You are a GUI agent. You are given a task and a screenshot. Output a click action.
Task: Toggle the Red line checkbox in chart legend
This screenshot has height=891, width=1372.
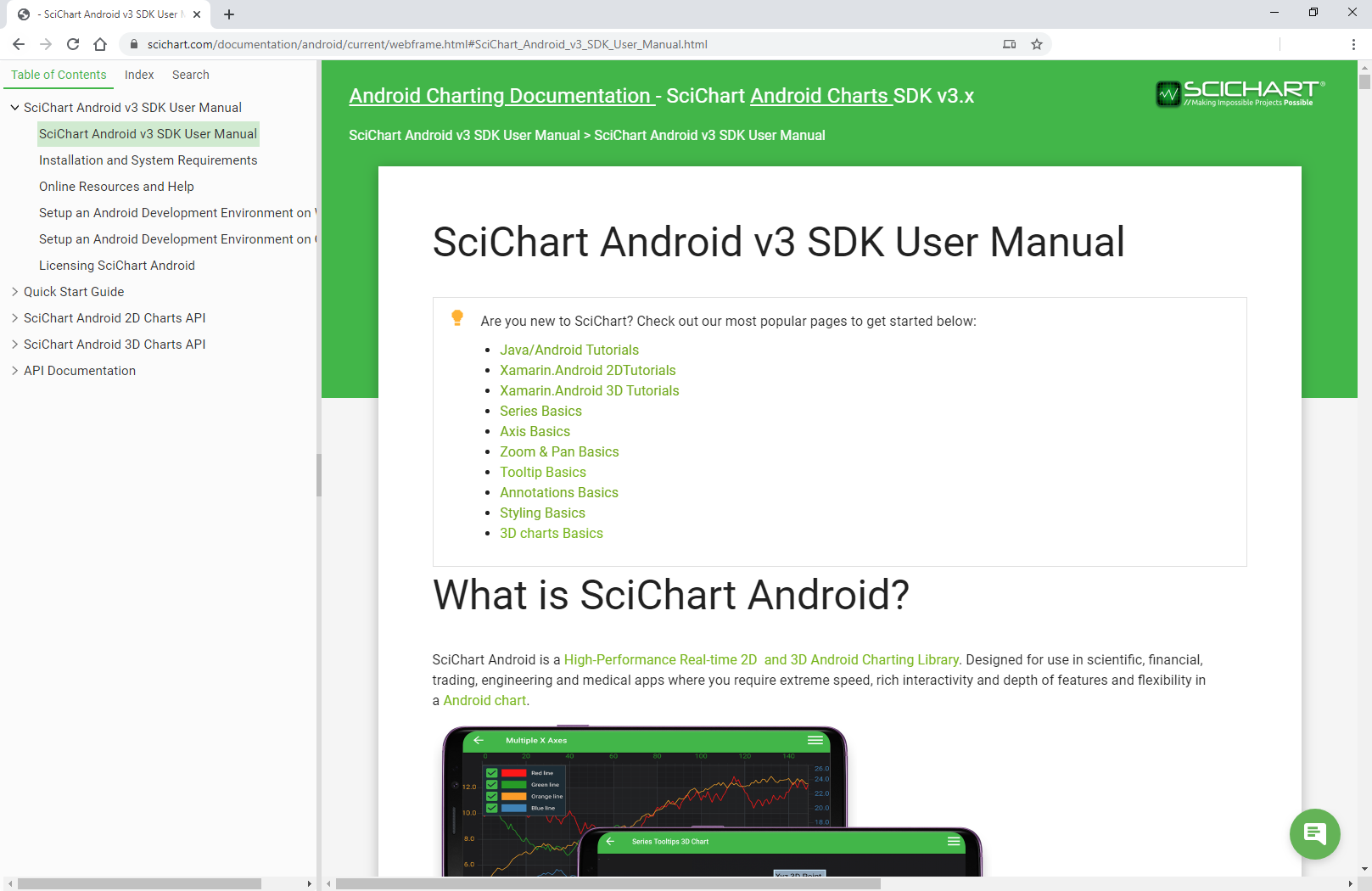tap(491, 773)
